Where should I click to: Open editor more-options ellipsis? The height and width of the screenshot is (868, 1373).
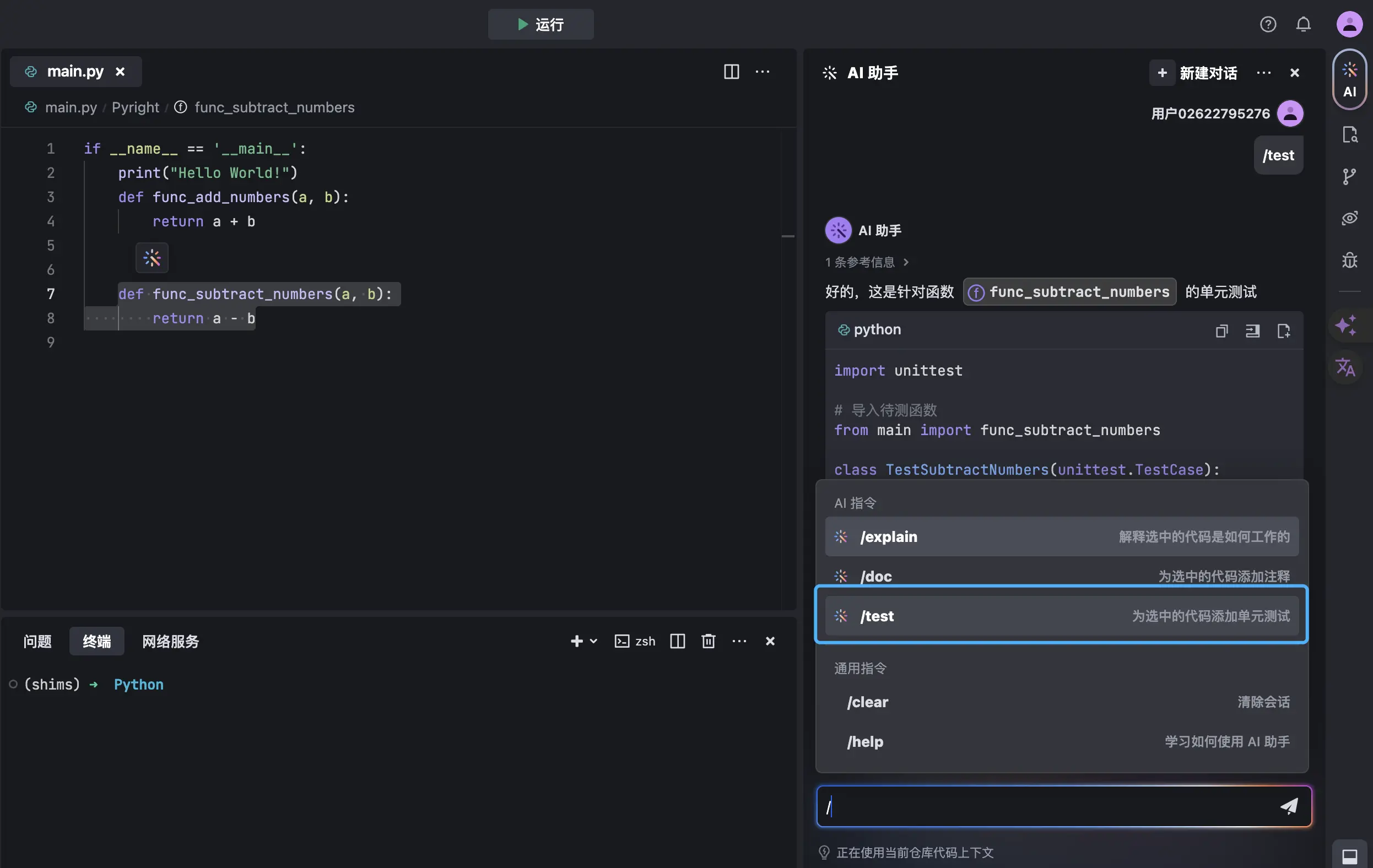(x=763, y=72)
